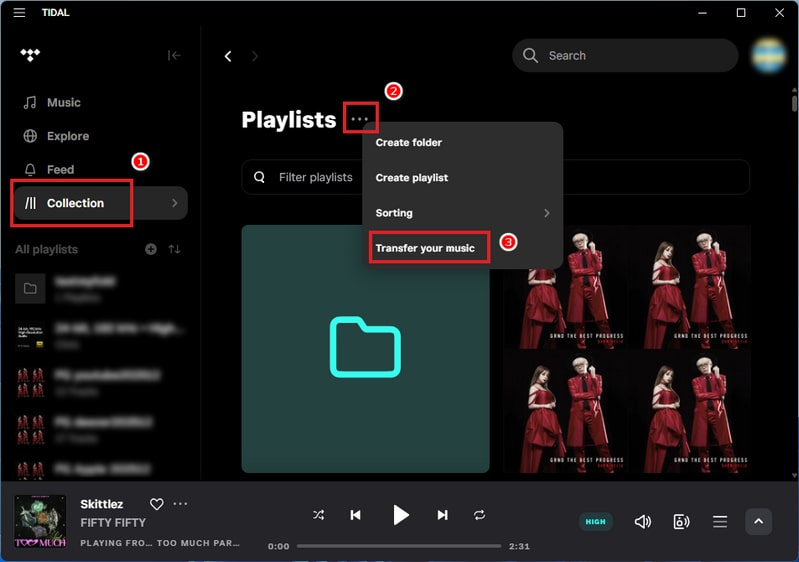Screen dimensions: 799x562
Task: Toggle shuffle playback
Action: [x=318, y=515]
